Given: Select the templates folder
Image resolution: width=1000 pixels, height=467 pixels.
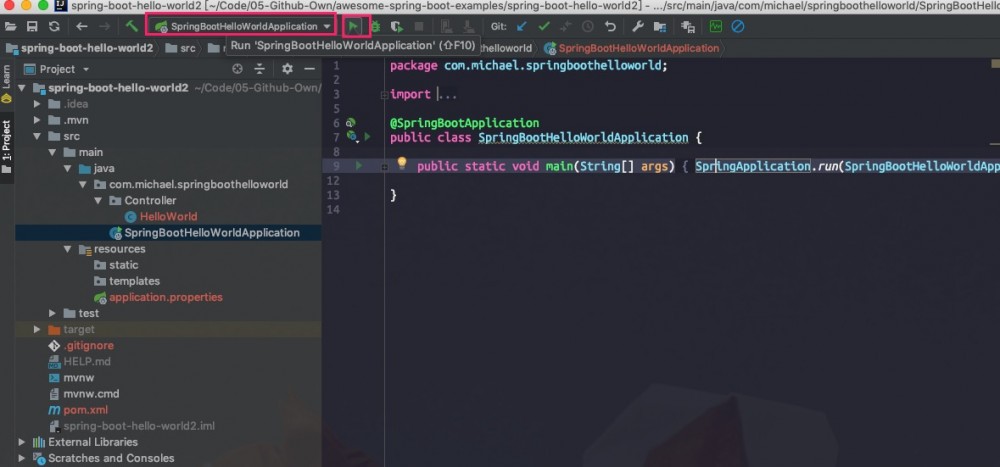Looking at the screenshot, I should point(134,281).
